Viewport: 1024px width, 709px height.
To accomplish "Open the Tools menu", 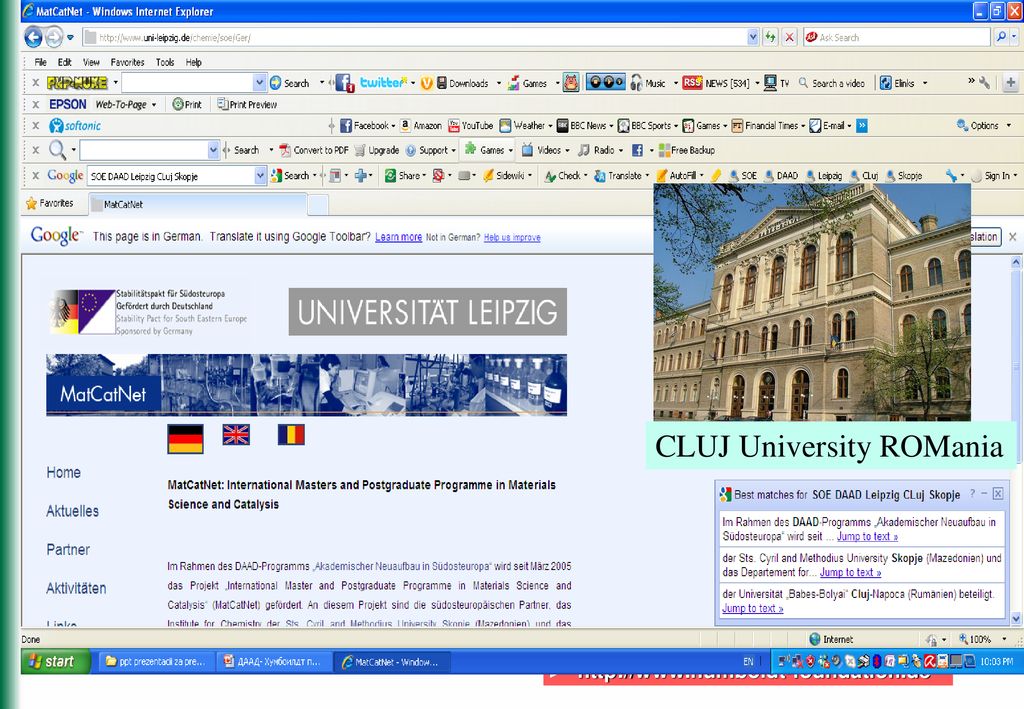I will coord(165,63).
